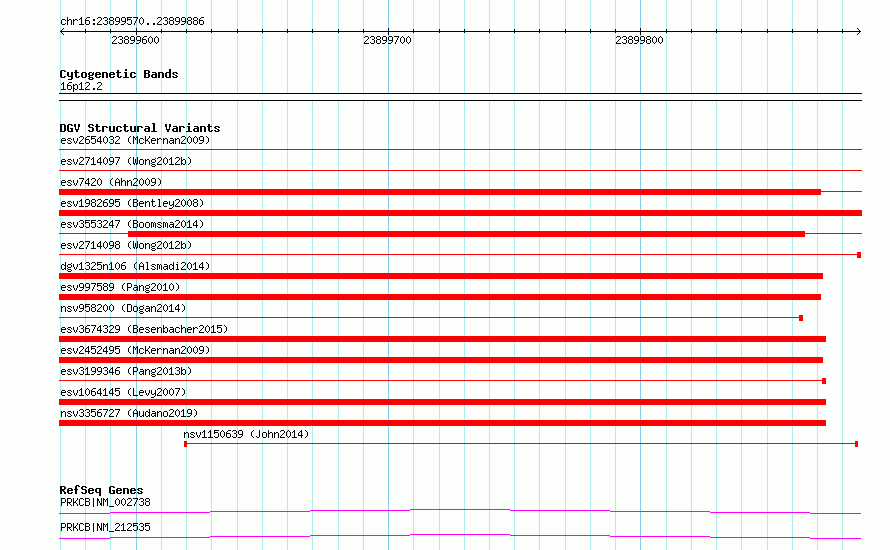Click the esv7420 thick red variant bar
This screenshot has width=890, height=550.
click(440, 192)
